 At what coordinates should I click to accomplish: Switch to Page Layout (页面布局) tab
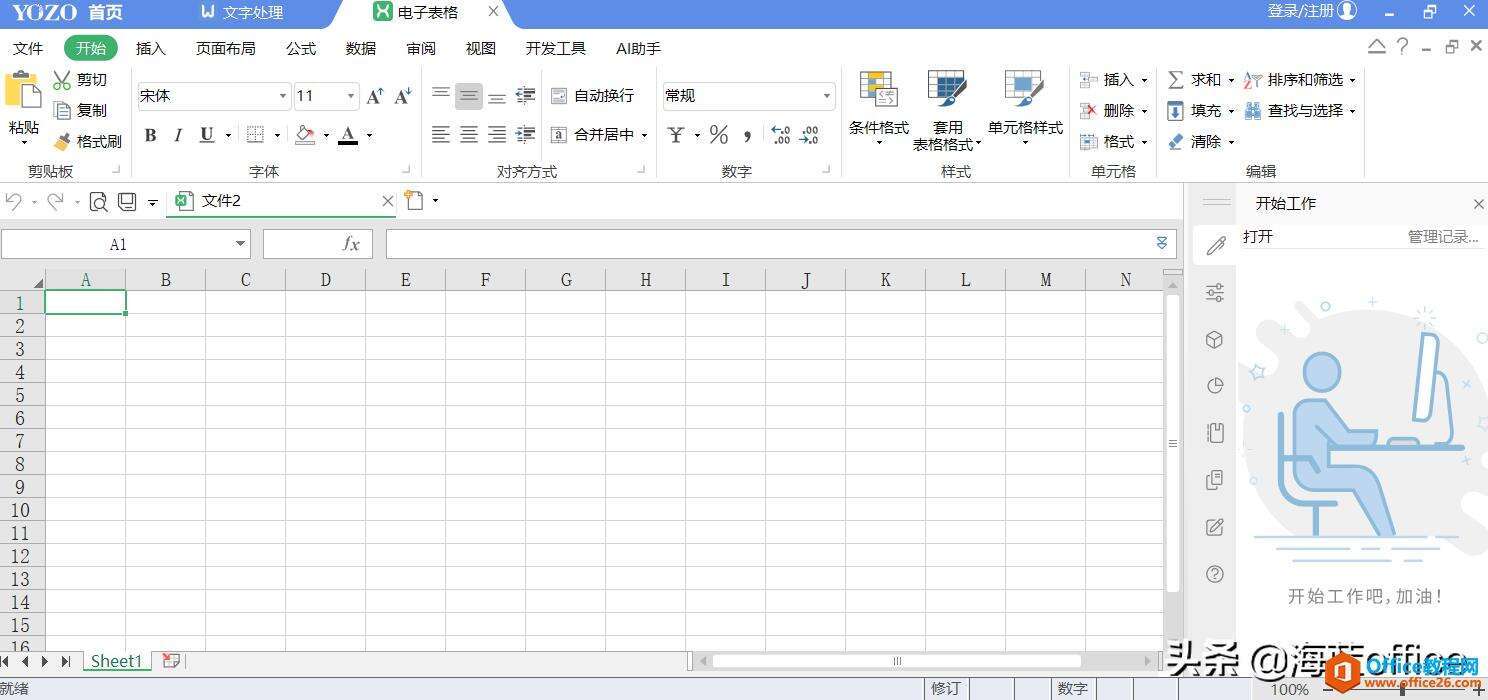[x=225, y=48]
